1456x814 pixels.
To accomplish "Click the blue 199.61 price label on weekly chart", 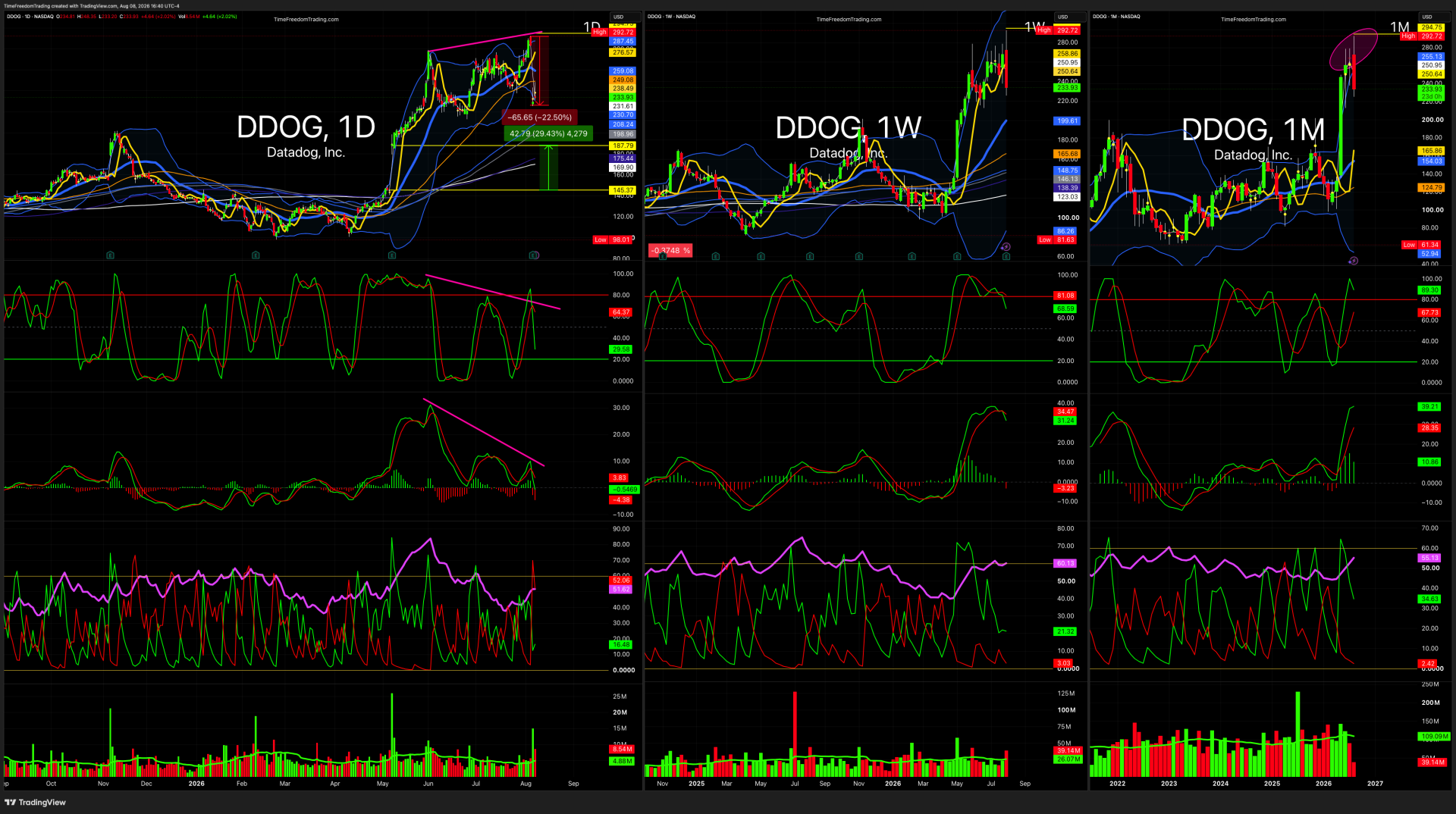I will [1067, 121].
